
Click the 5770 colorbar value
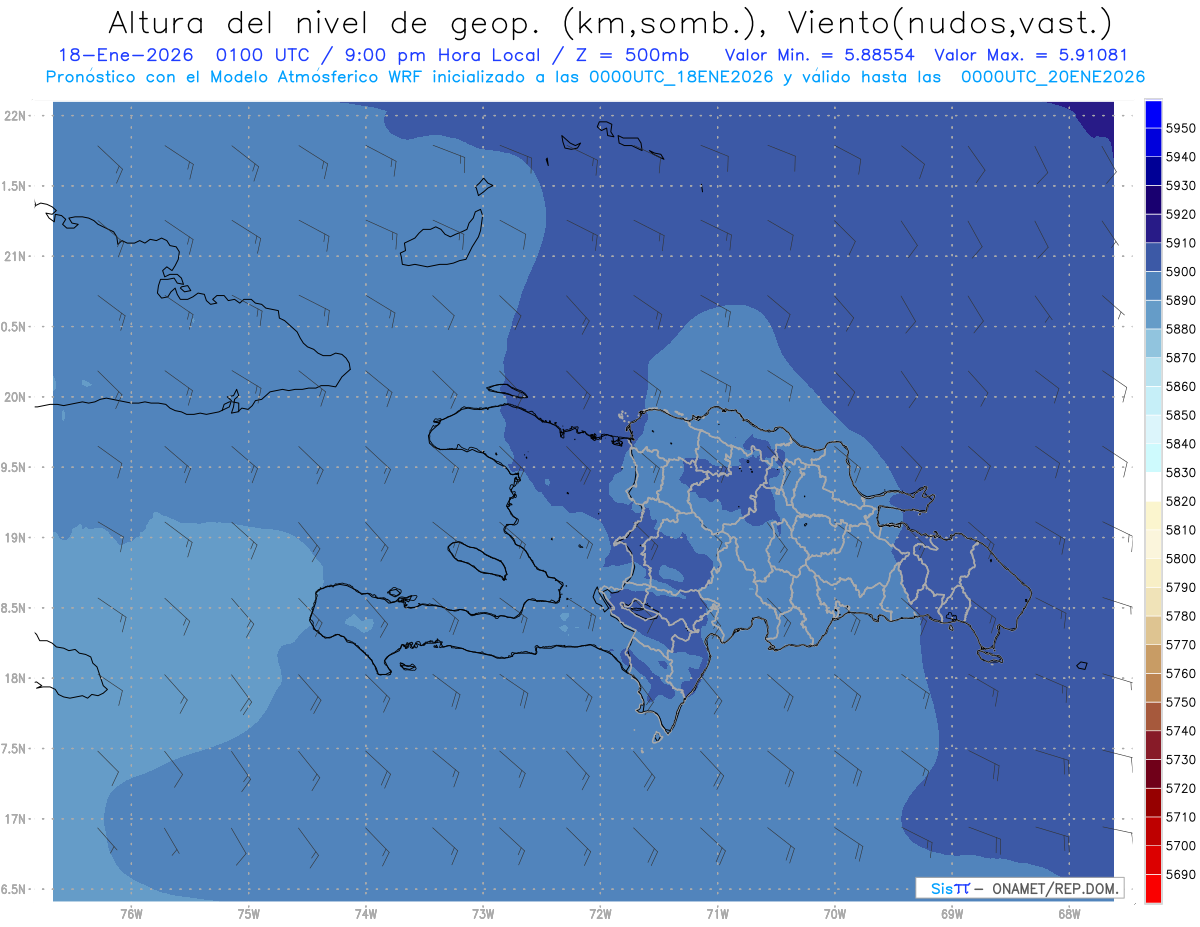point(1180,644)
